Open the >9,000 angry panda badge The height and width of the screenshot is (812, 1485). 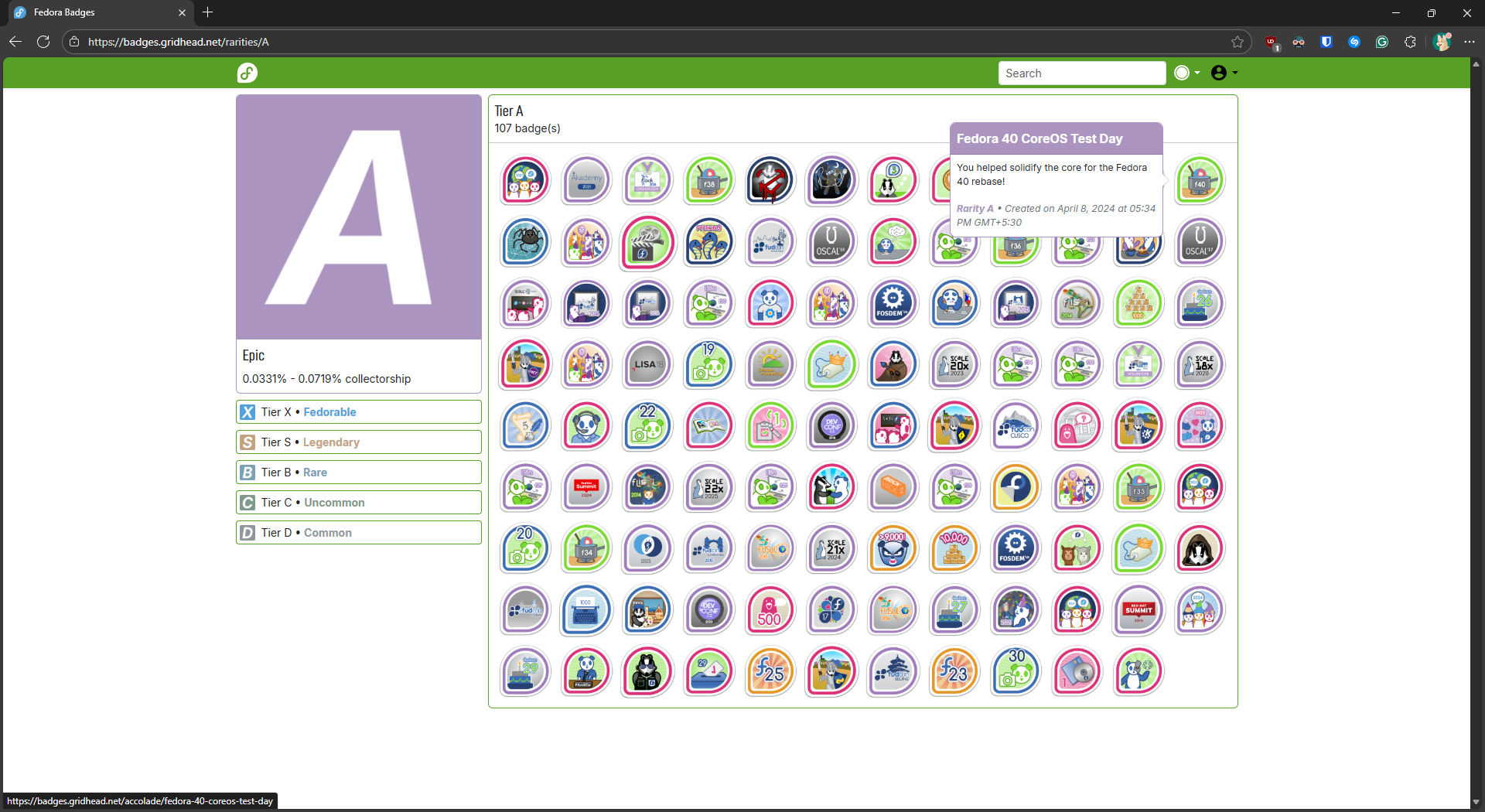[893, 548]
